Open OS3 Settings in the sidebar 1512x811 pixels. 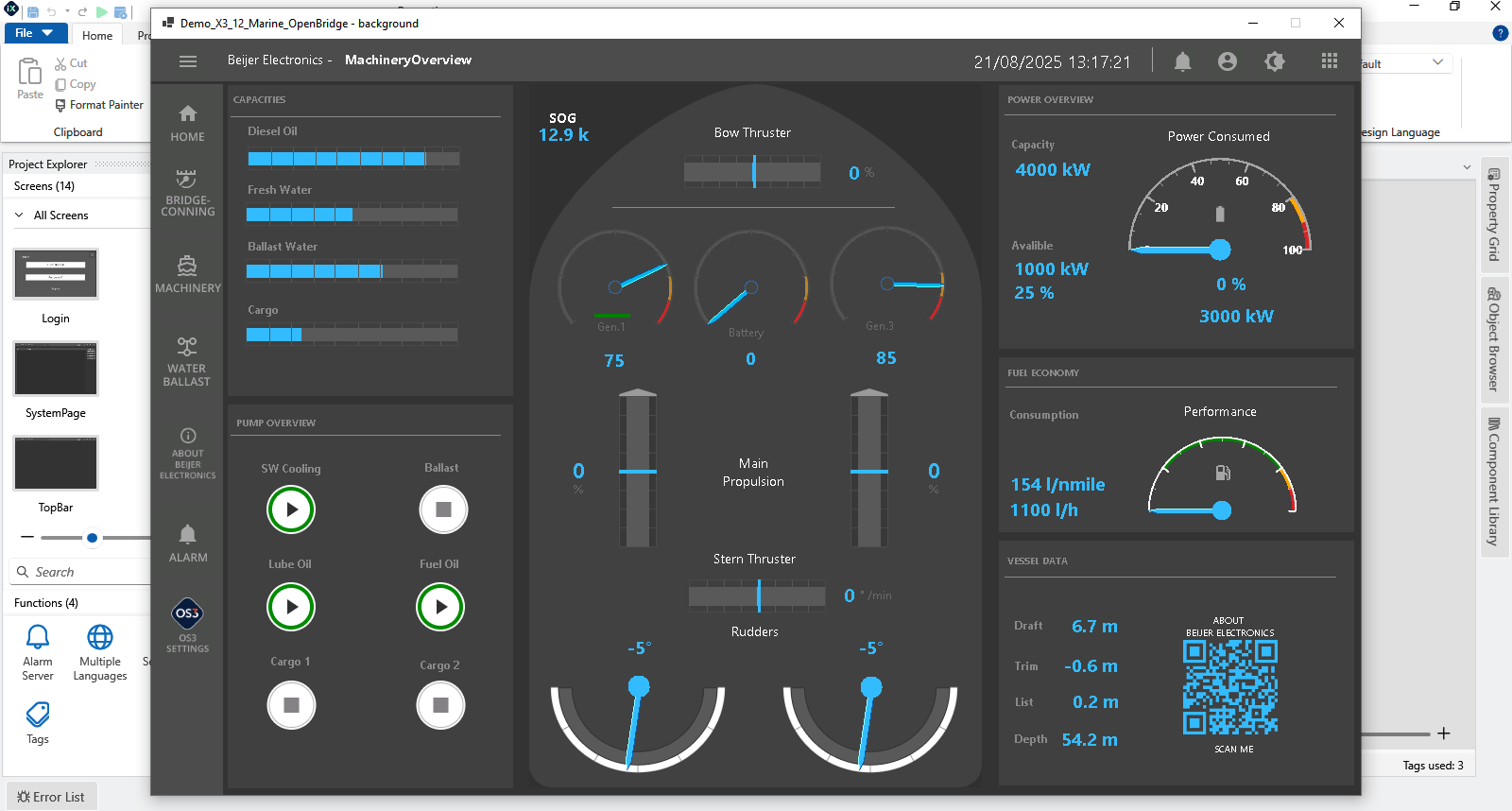point(188,625)
